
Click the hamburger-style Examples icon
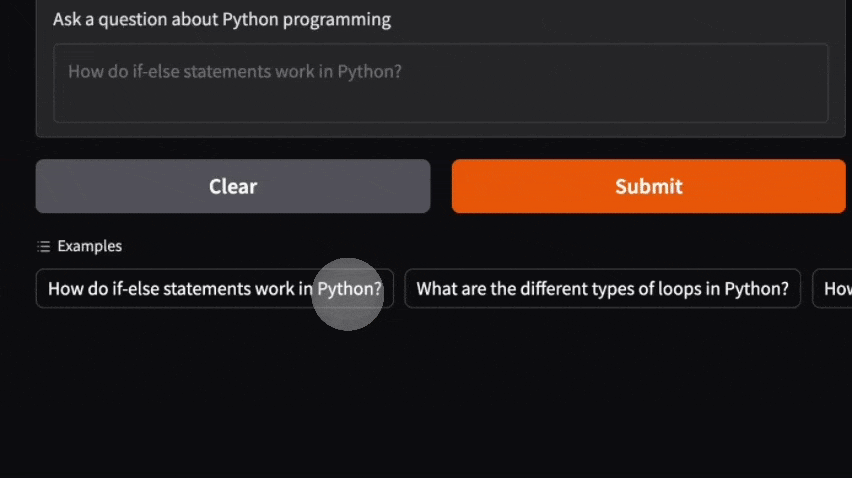[x=43, y=246]
